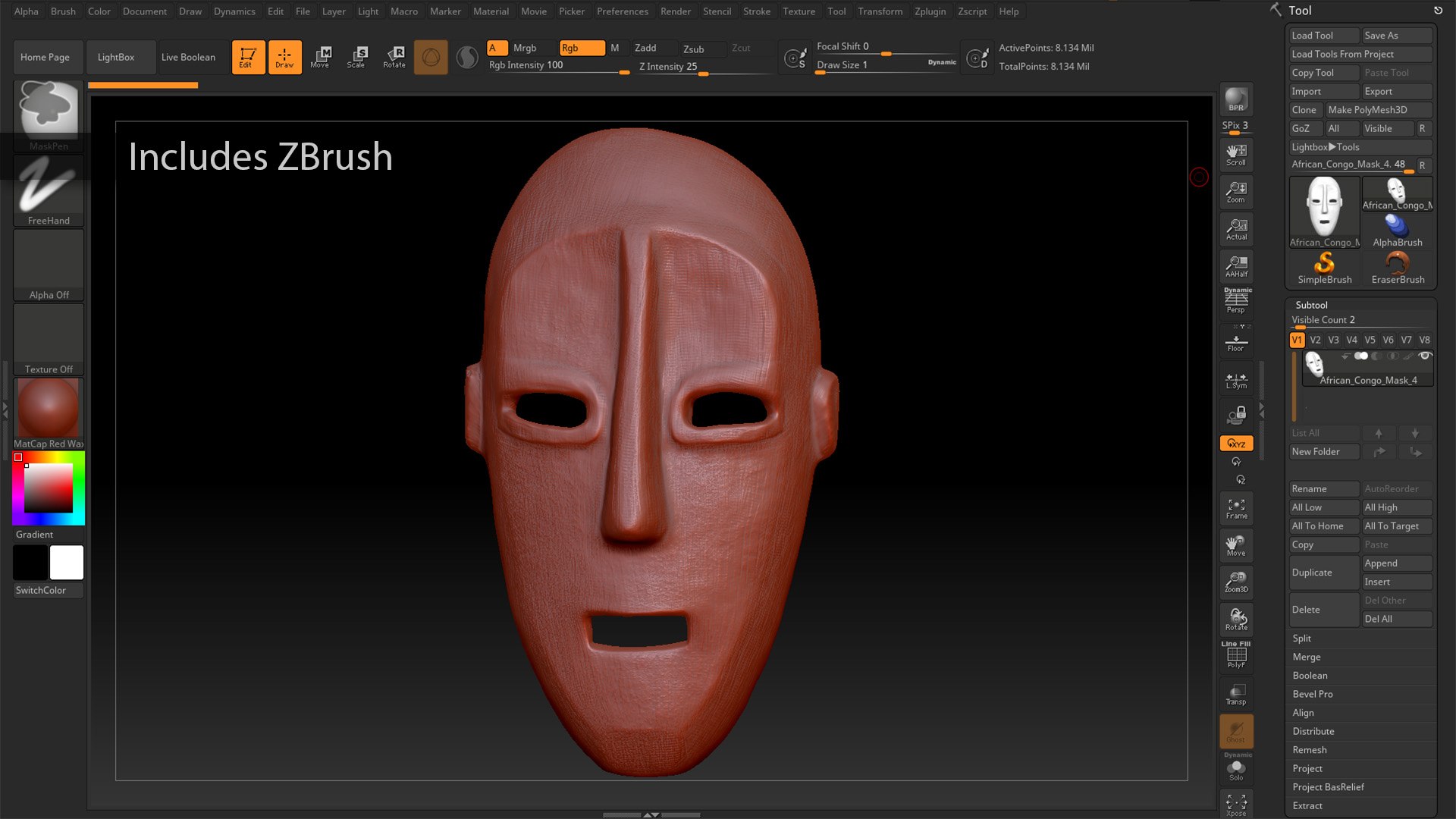Select the Scale transform tool
This screenshot has width=1456, height=819.
coord(356,57)
